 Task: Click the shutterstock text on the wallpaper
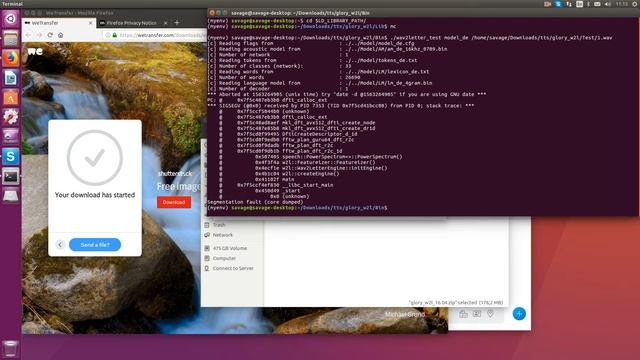click(175, 173)
